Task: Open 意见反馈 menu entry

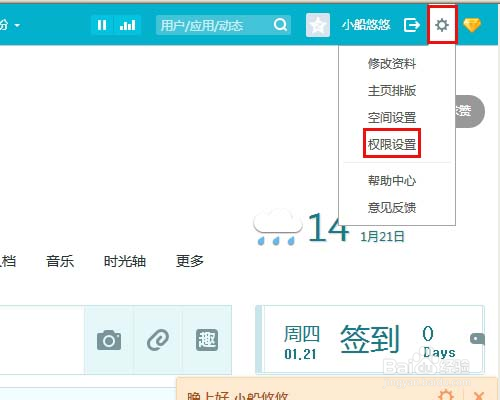Action: [392, 208]
